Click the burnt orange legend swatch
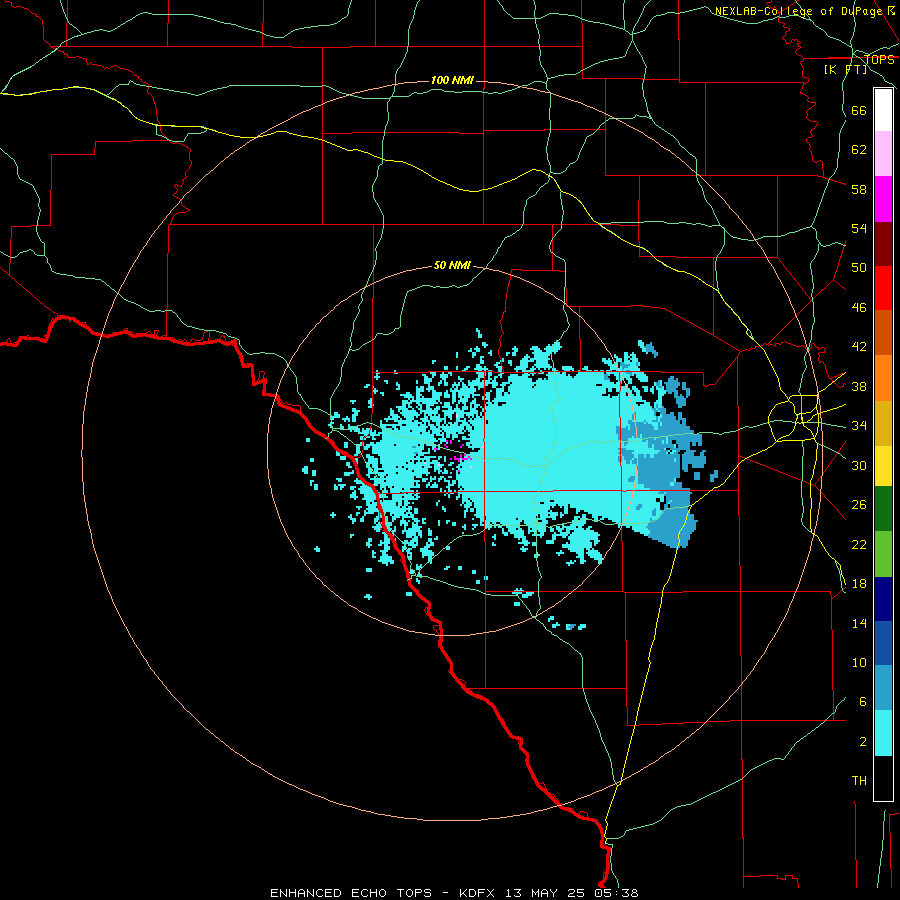The width and height of the screenshot is (900, 900). pyautogui.click(x=883, y=332)
